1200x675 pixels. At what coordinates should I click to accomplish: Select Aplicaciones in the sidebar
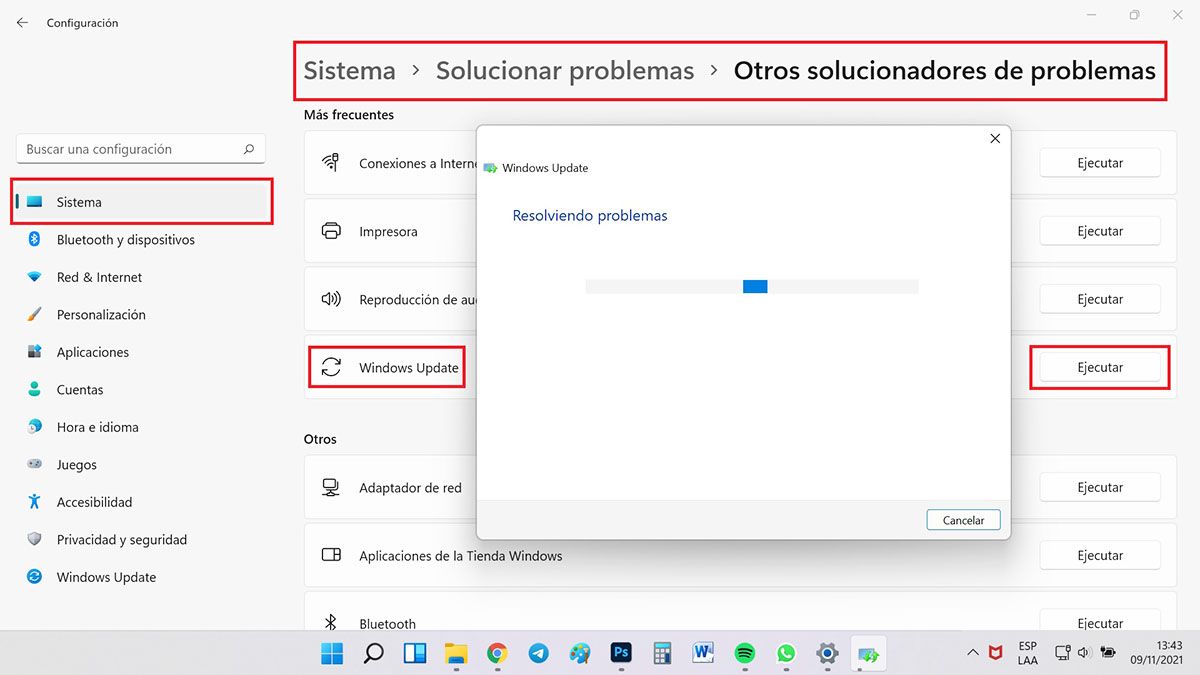point(141,352)
